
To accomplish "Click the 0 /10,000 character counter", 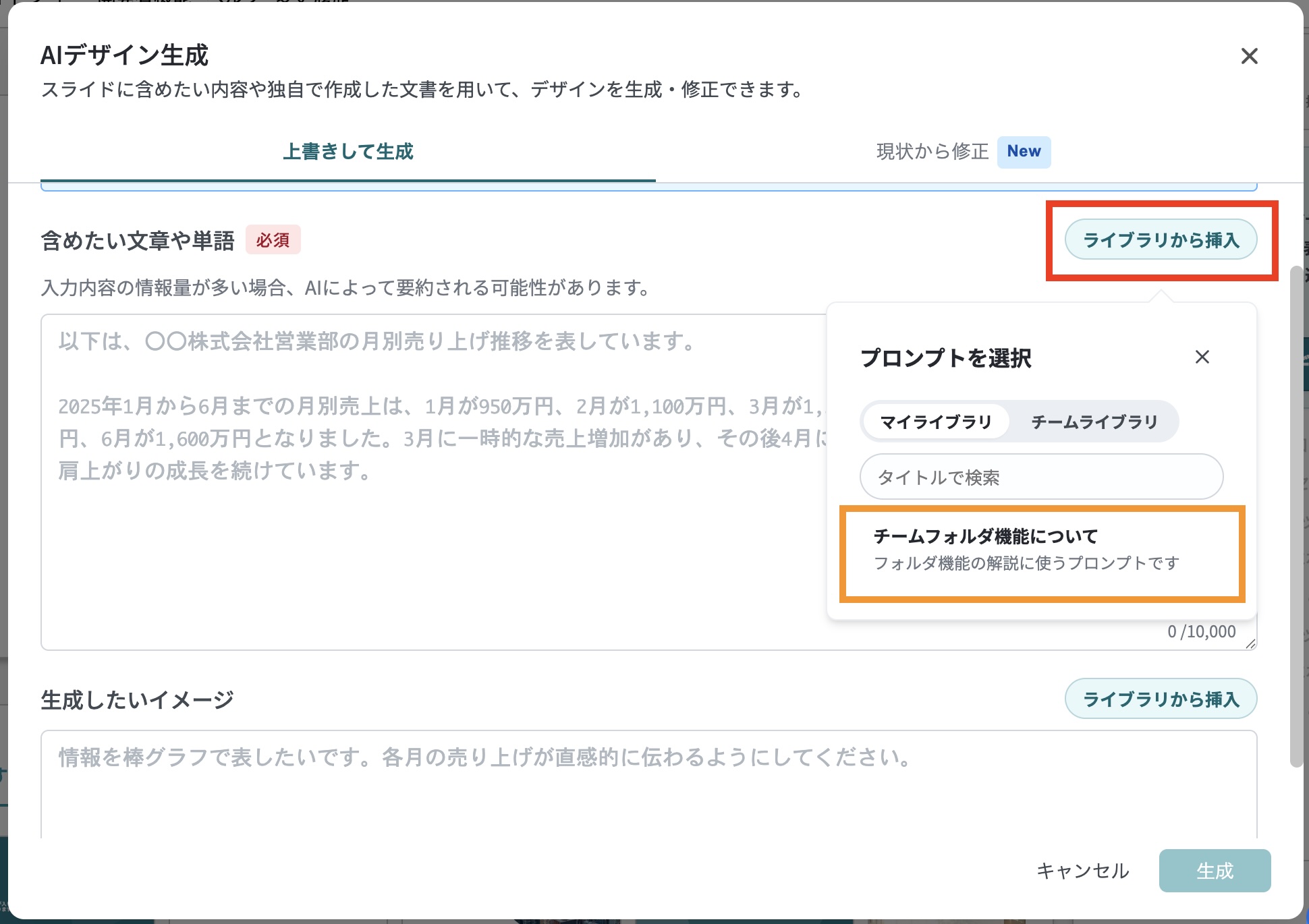I will point(1202,631).
